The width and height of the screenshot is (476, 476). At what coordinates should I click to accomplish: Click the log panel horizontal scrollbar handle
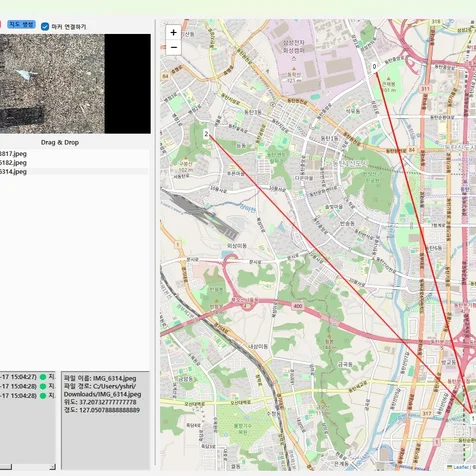6,467
